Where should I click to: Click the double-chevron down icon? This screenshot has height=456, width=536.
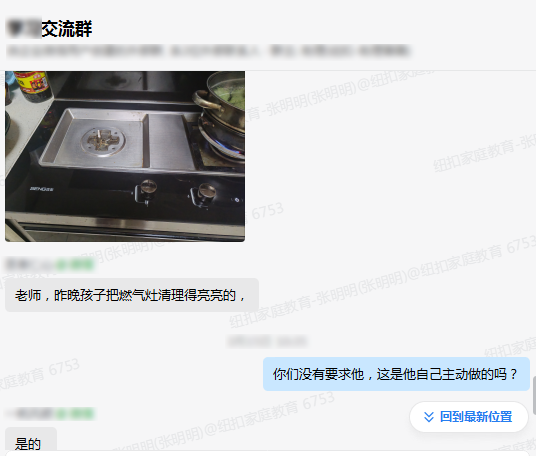(429, 417)
